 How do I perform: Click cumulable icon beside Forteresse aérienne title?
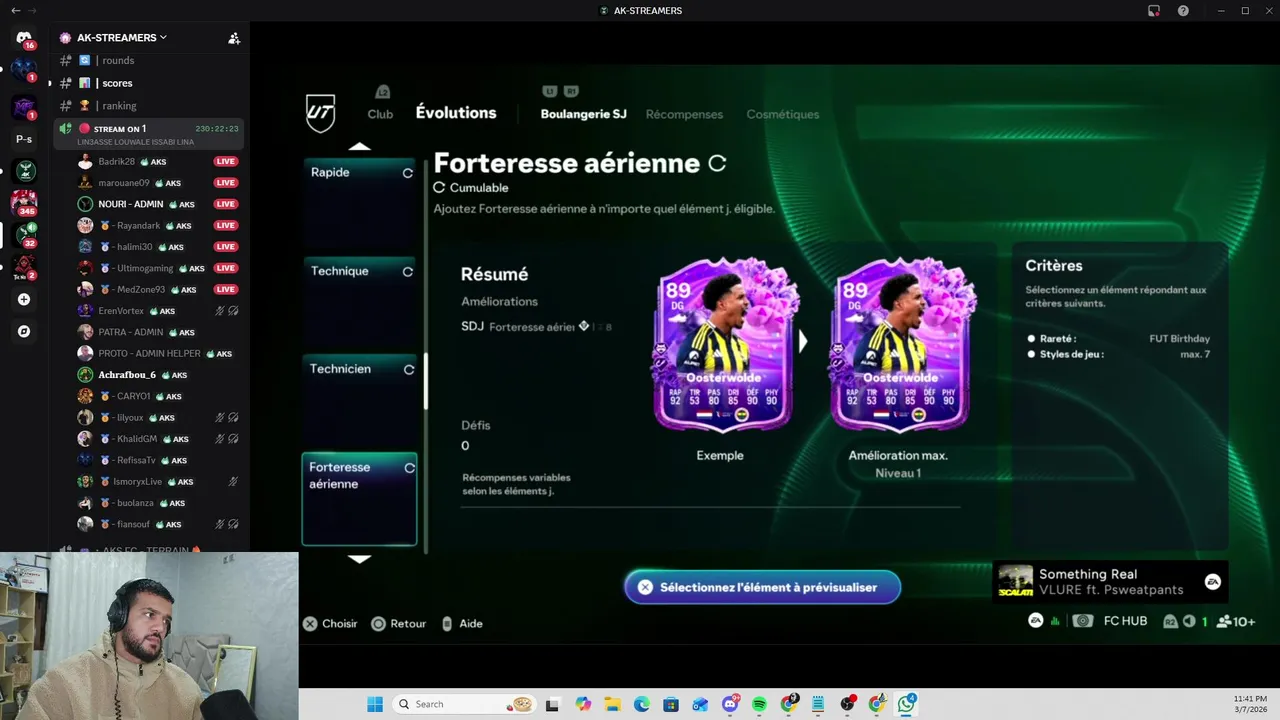[x=717, y=163]
